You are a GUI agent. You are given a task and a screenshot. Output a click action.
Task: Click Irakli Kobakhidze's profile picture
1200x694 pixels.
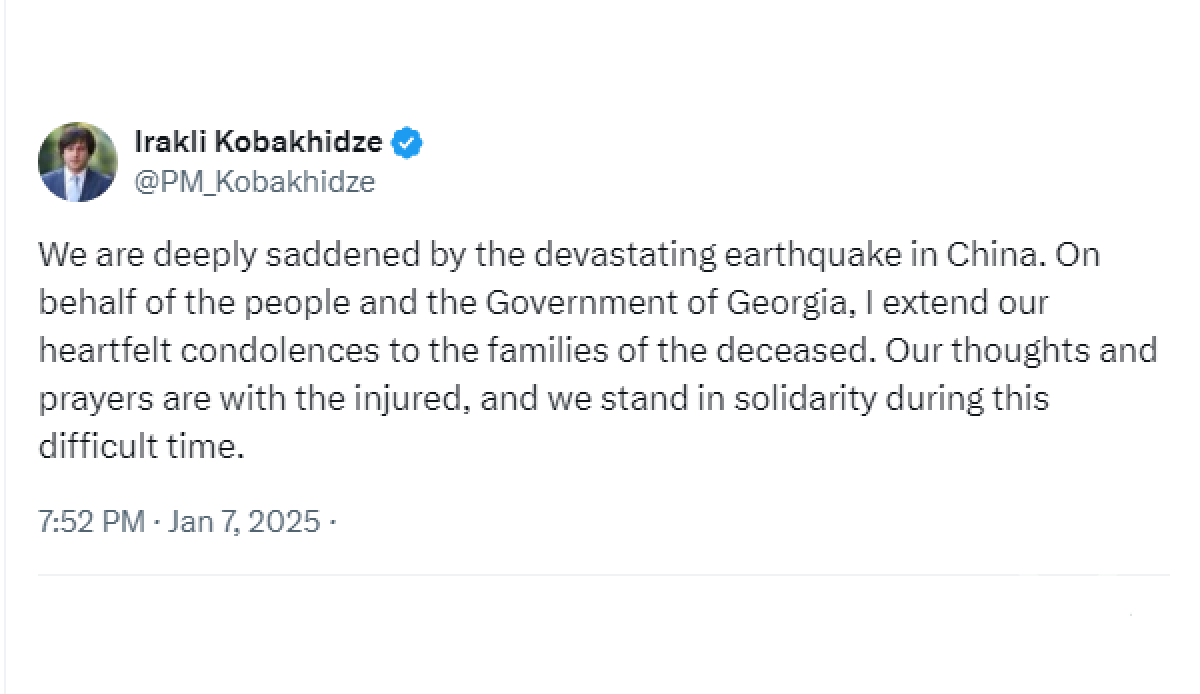point(77,162)
